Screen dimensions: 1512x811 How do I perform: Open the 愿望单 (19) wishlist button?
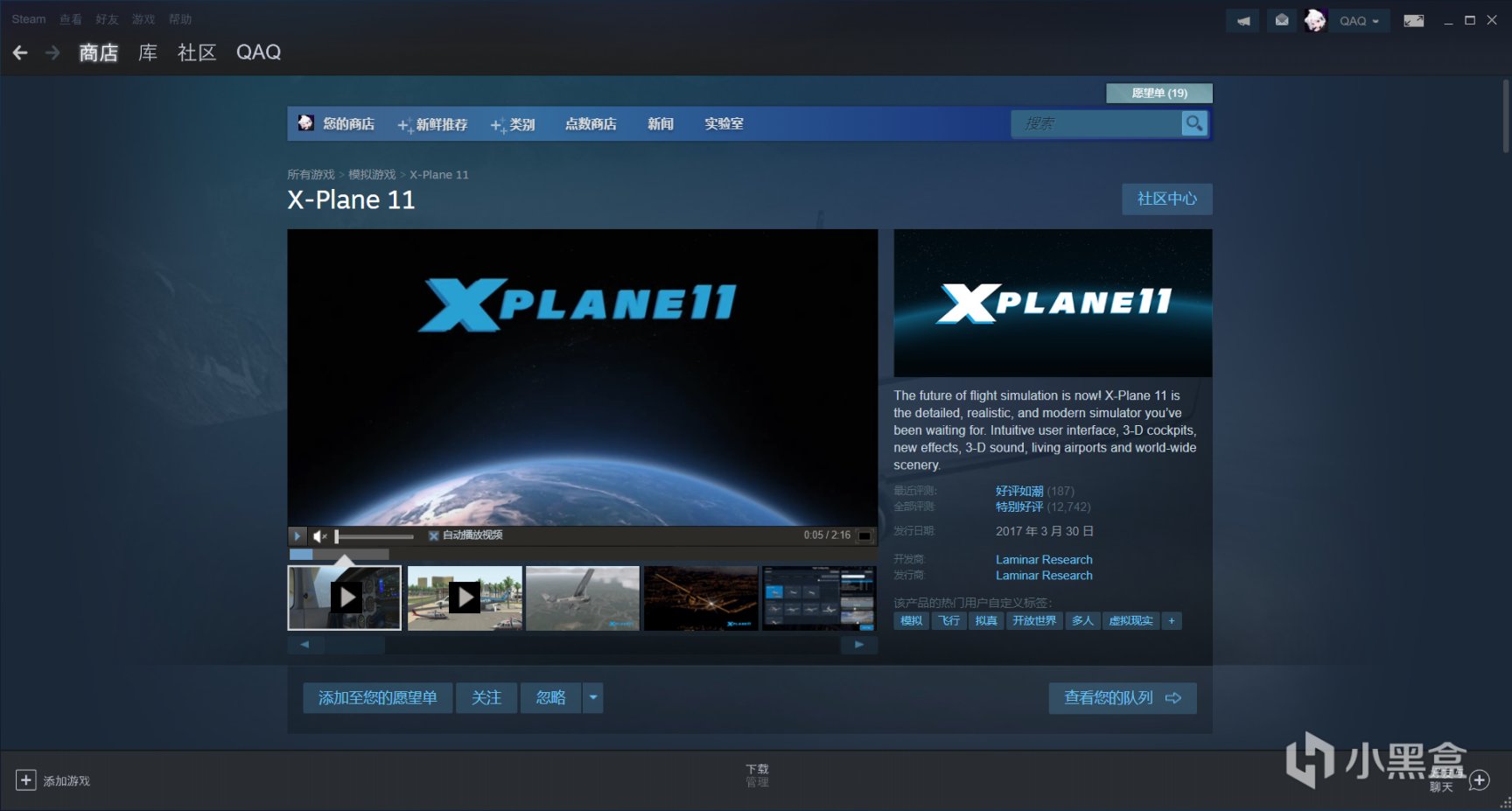[x=1158, y=93]
